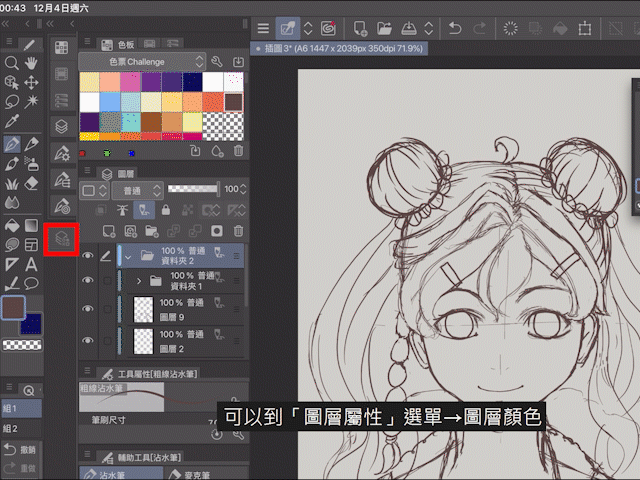Image resolution: width=640 pixels, height=480 pixels.
Task: Select the Move layer tool
Action: (31, 82)
